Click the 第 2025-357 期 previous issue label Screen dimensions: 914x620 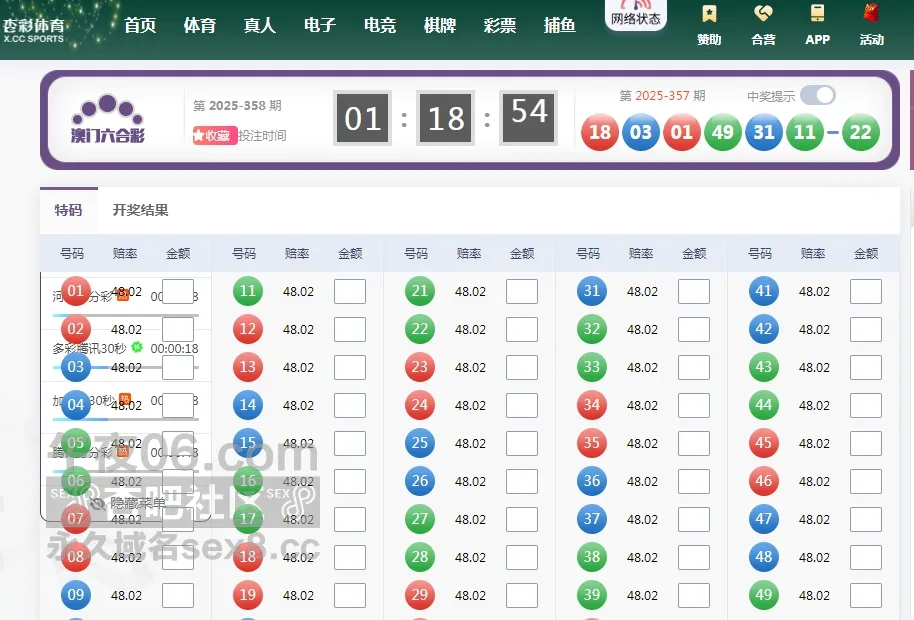(662, 96)
